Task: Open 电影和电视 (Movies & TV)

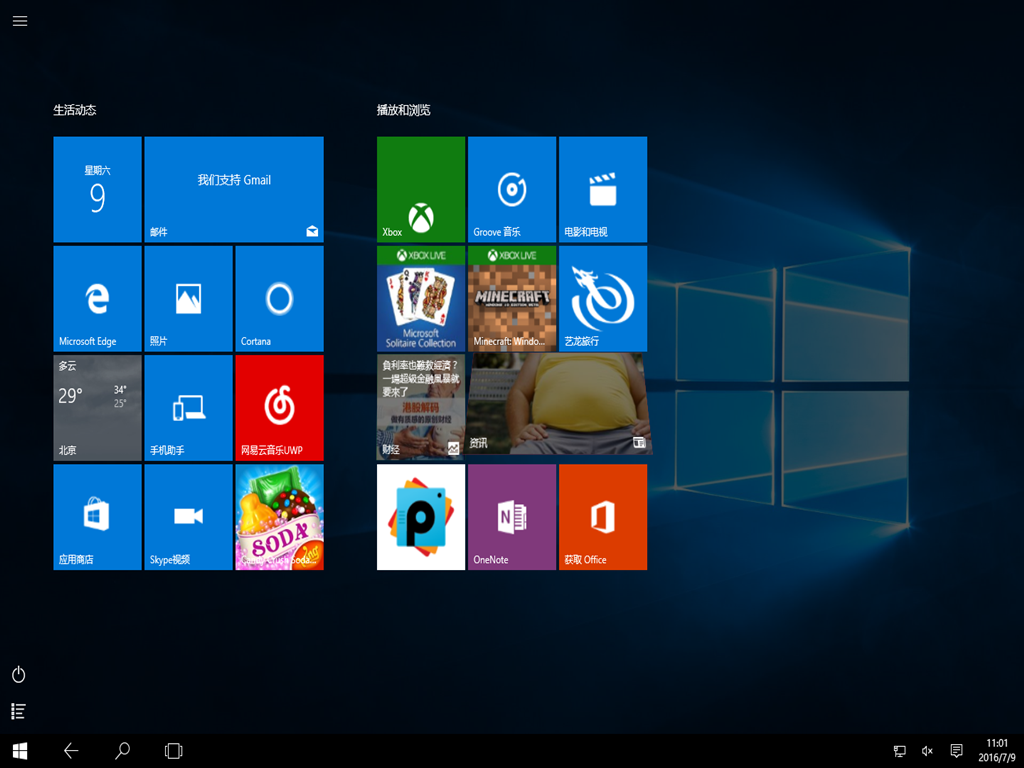Action: [x=603, y=189]
